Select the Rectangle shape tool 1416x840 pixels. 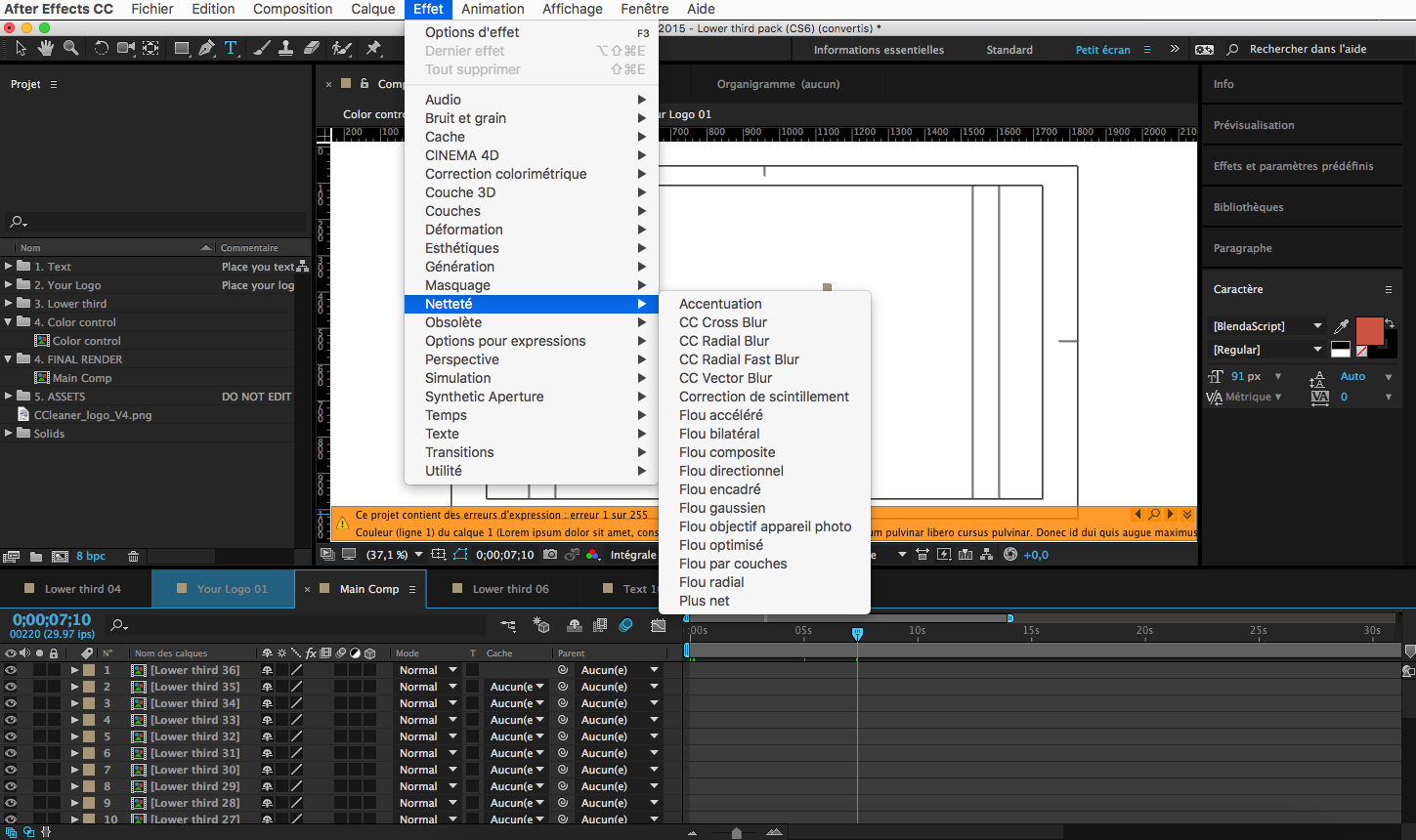click(x=182, y=48)
